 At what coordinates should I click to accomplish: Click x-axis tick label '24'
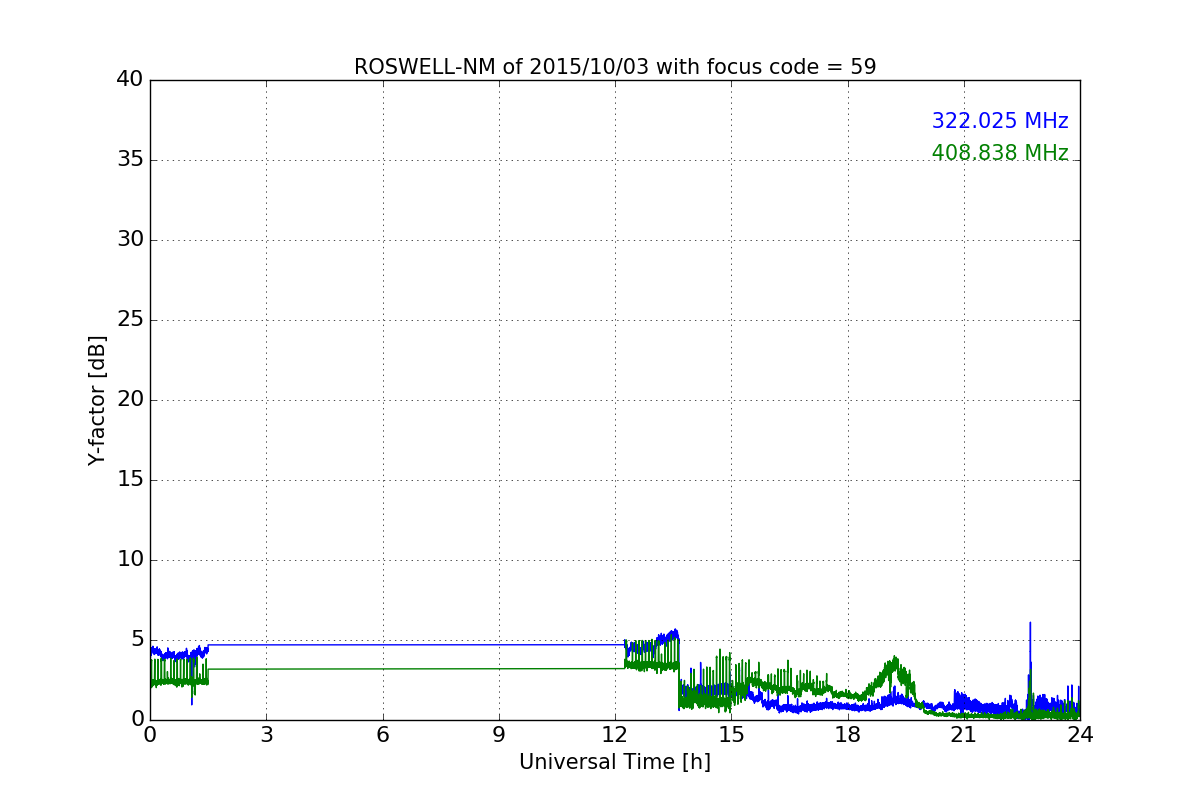click(x=1080, y=735)
